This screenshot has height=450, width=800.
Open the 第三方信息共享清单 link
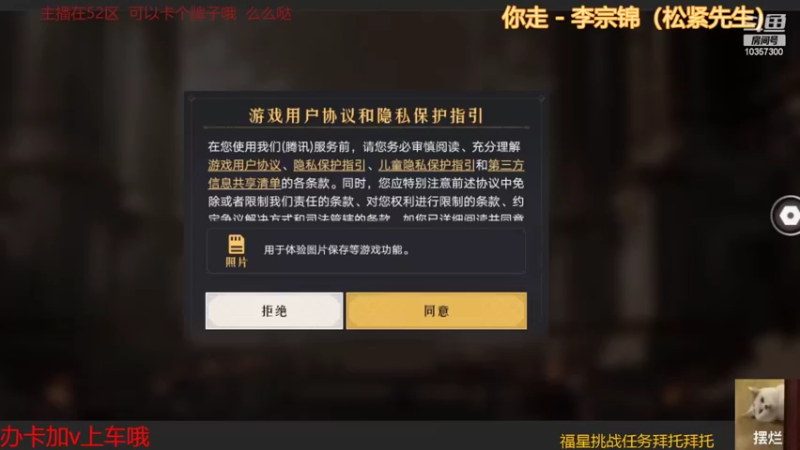[506, 165]
